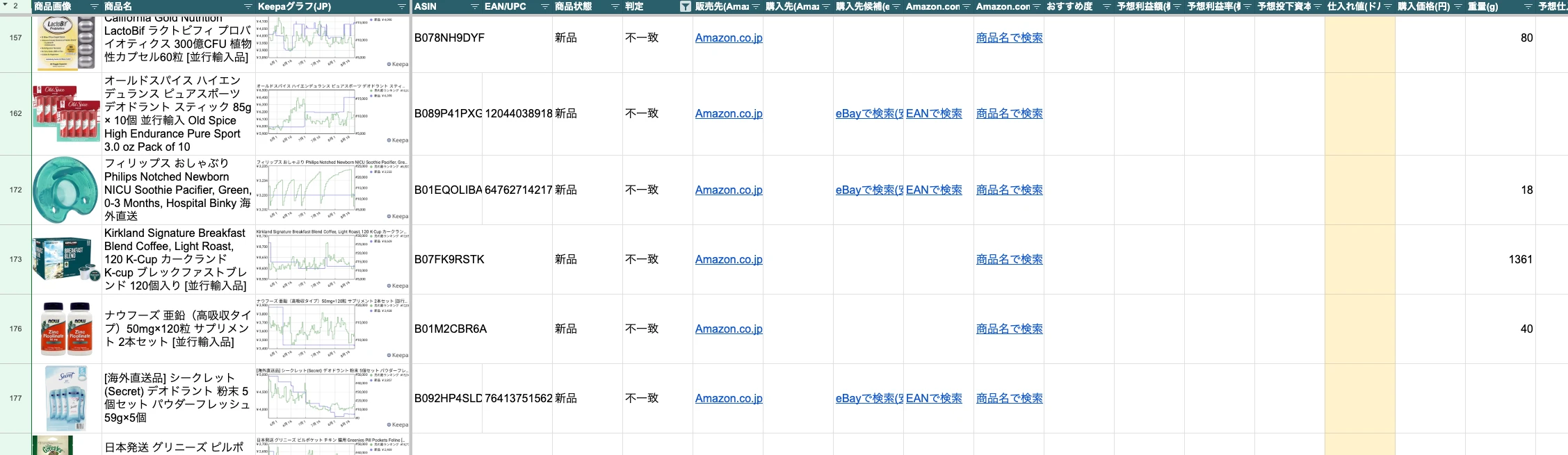Click 商品名で検索 link in row 157
The width and height of the screenshot is (1568, 455).
pyautogui.click(x=1009, y=38)
